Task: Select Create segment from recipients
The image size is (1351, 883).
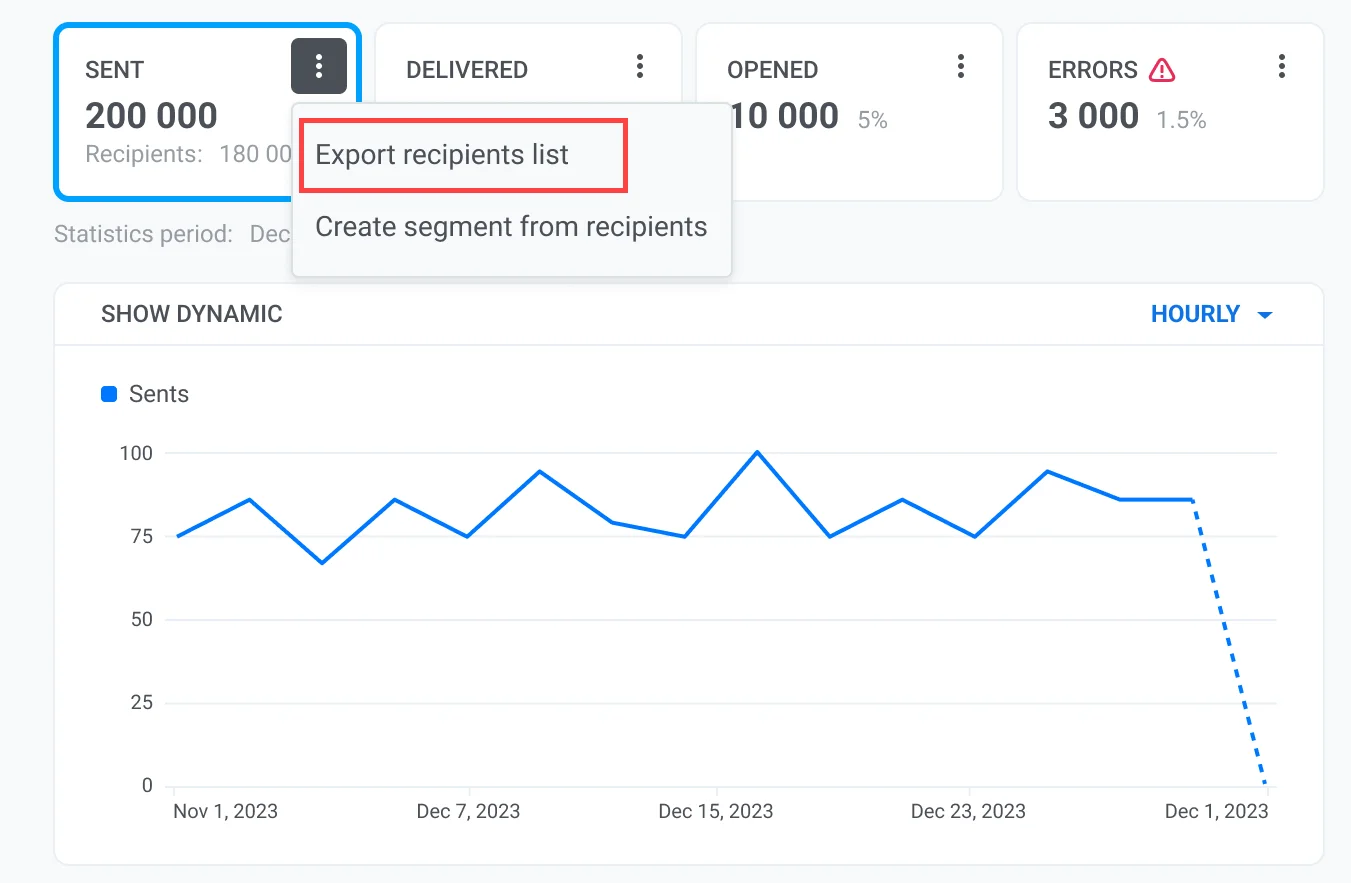Action: click(511, 227)
